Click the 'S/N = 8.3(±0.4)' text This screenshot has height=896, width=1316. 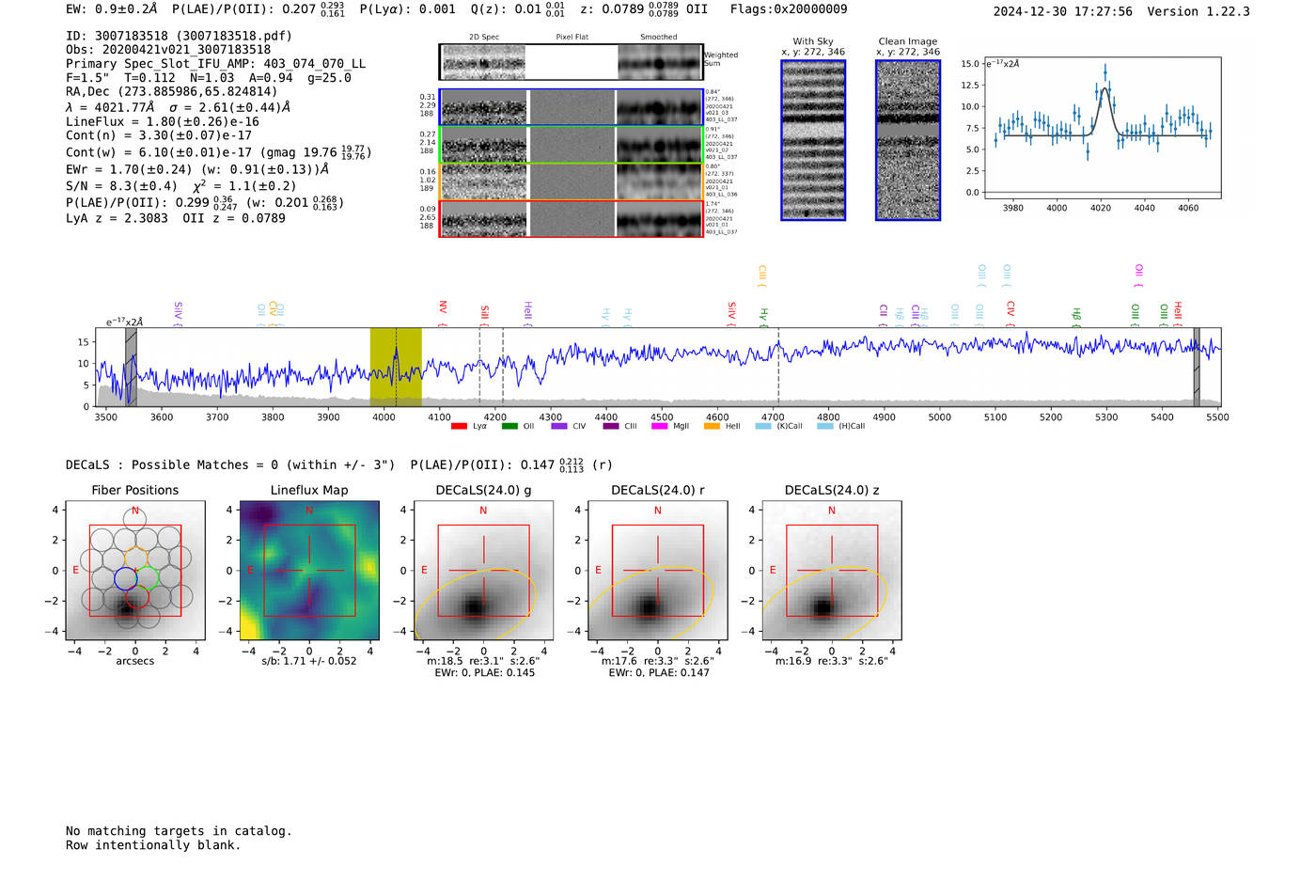(x=121, y=186)
